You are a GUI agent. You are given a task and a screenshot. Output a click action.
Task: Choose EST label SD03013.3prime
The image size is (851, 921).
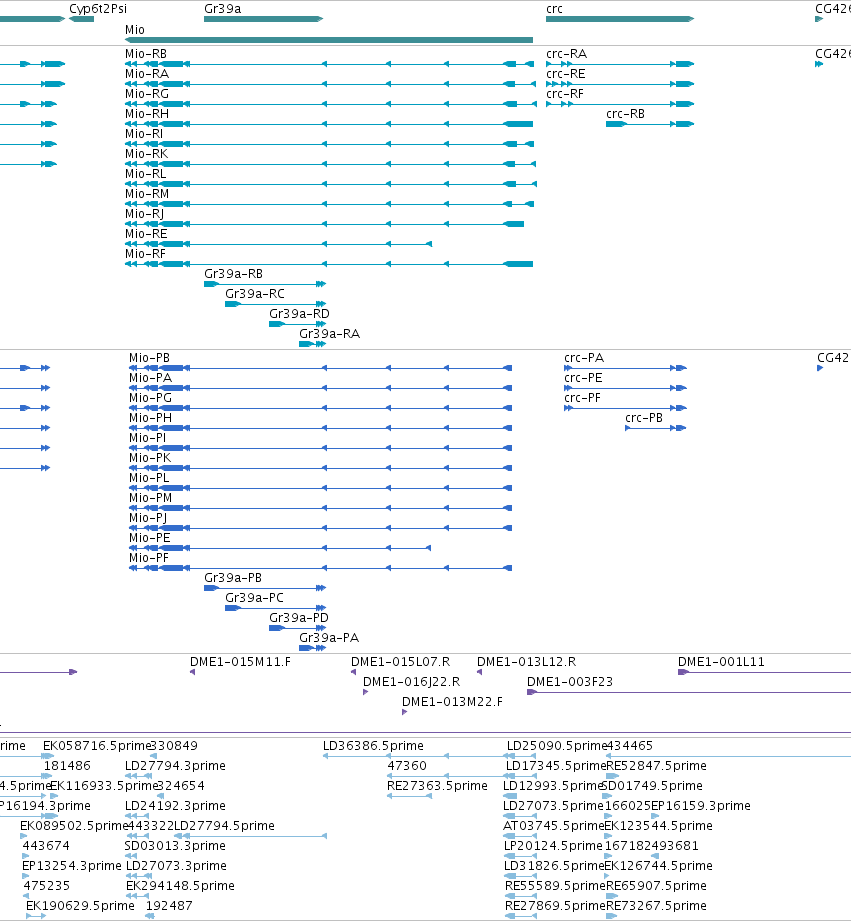(175, 846)
